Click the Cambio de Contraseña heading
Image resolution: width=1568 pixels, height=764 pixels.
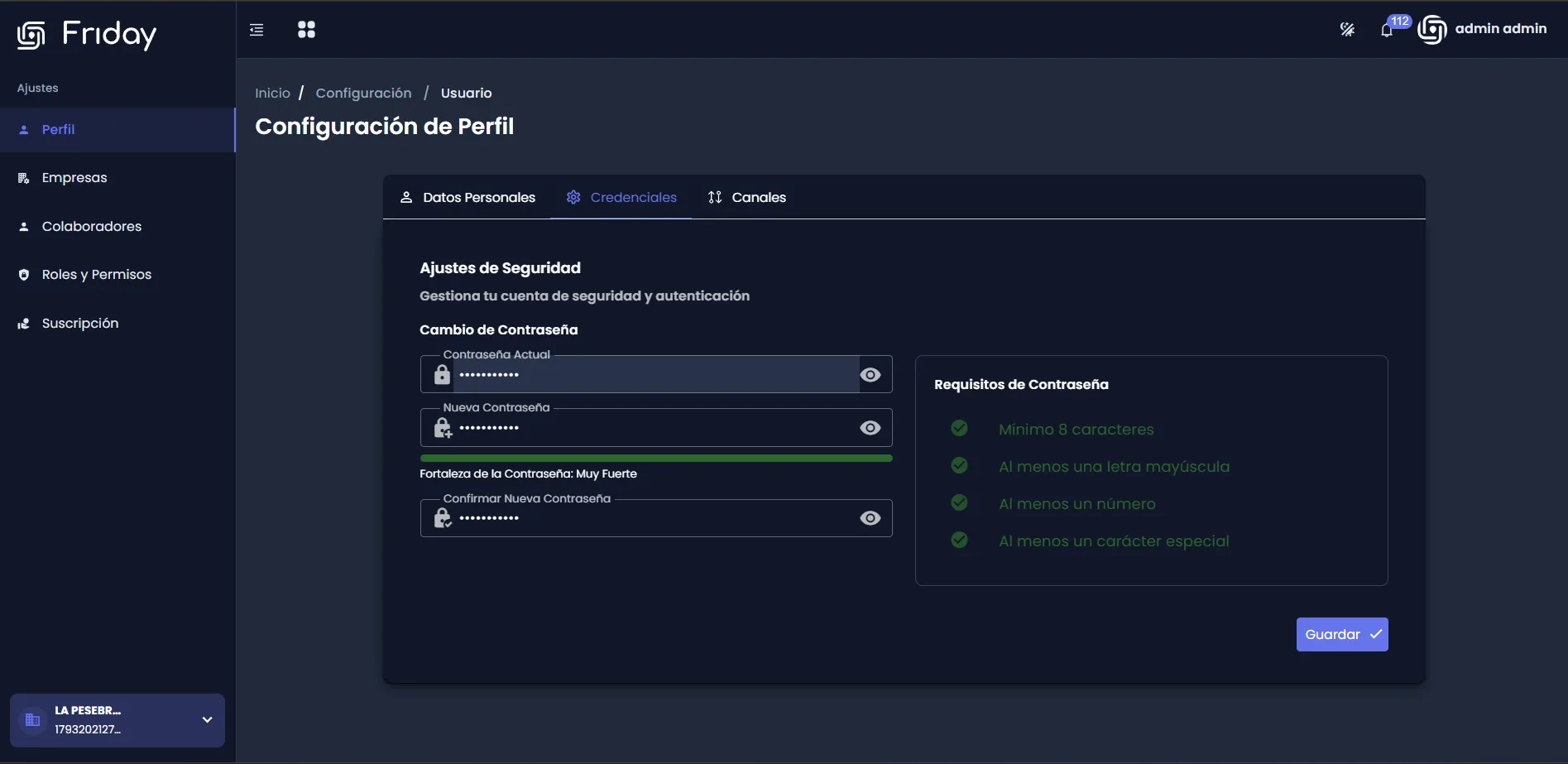[498, 329]
